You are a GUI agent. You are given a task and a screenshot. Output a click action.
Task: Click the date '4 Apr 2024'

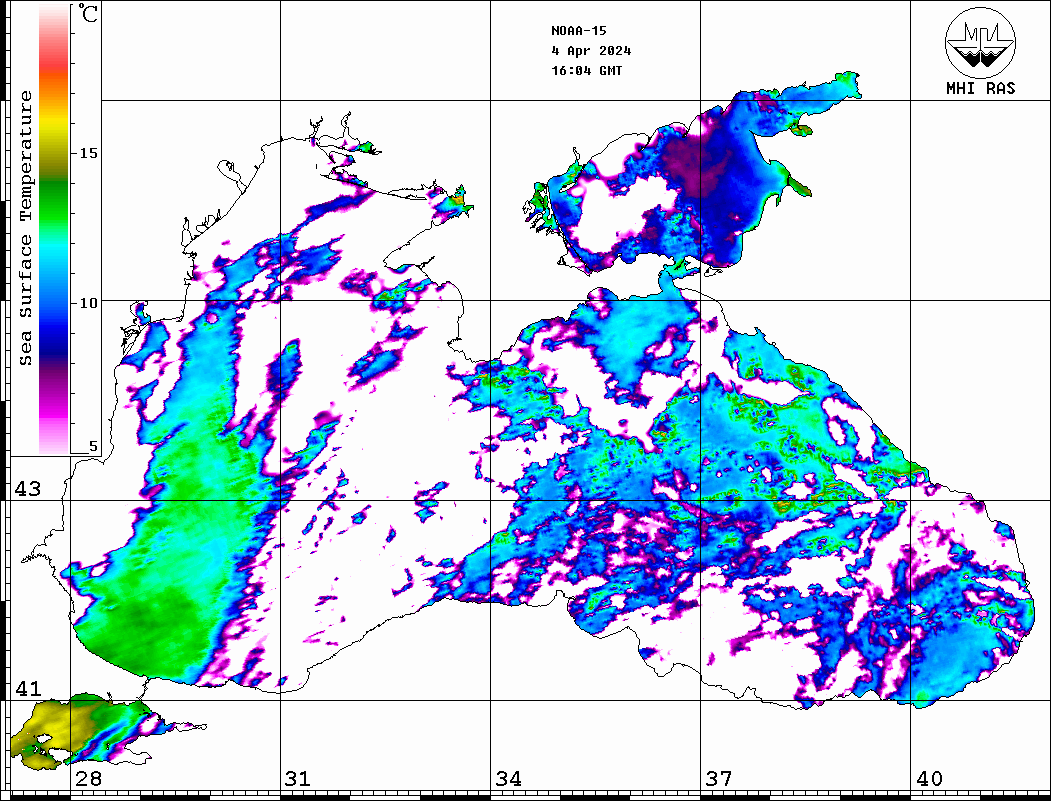click(x=591, y=51)
